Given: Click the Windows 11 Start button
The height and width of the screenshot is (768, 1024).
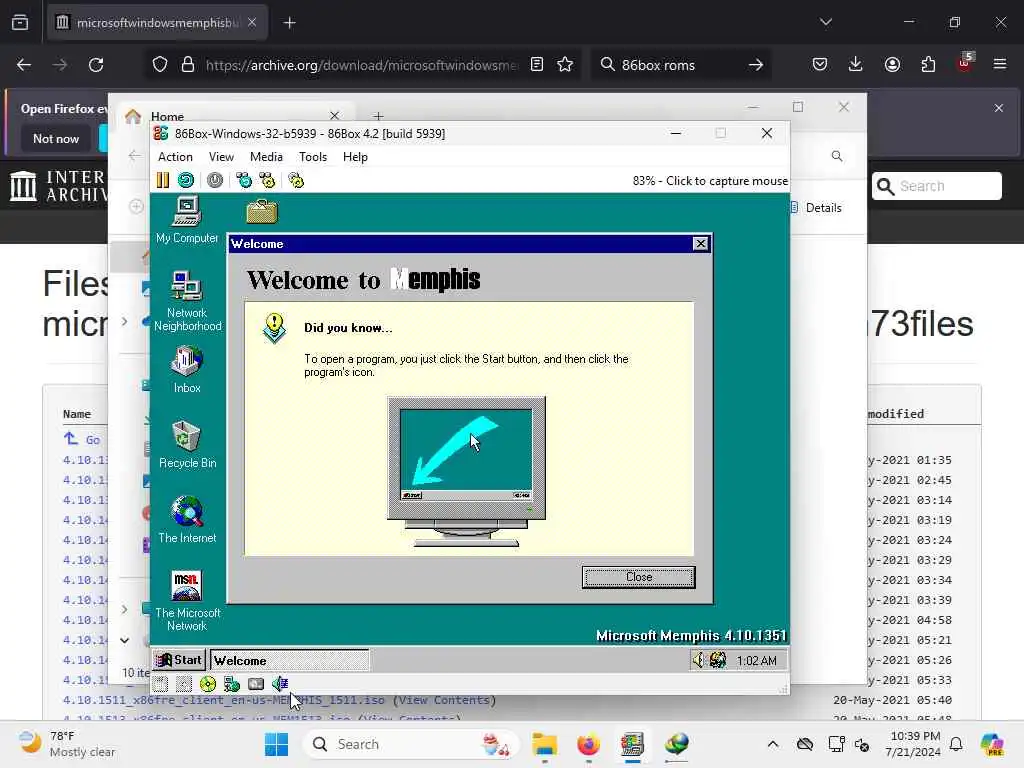Looking at the screenshot, I should point(276,744).
